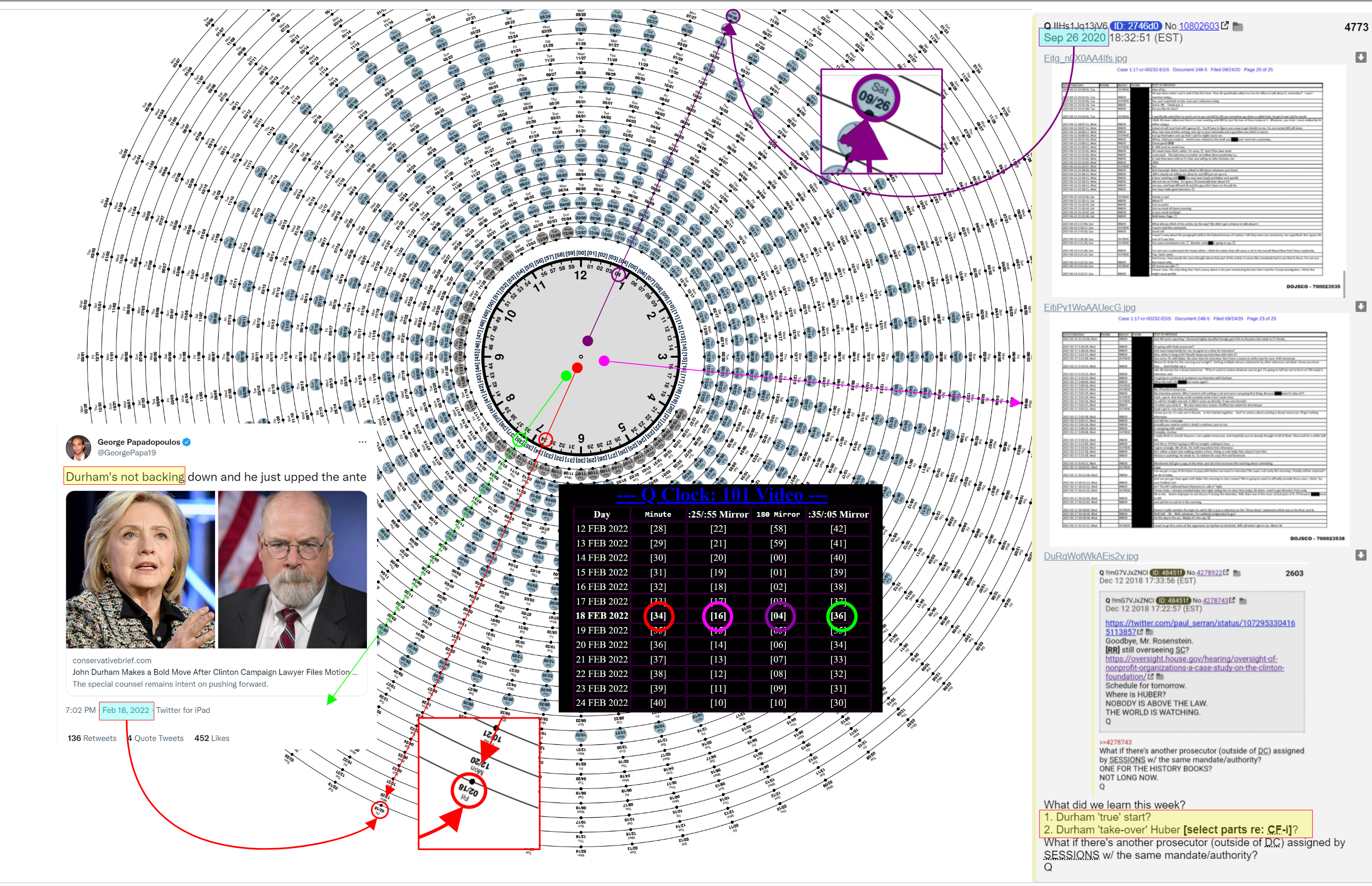Click the 'Twitter for iPad' source link
The height and width of the screenshot is (886, 1372).
pyautogui.click(x=183, y=710)
